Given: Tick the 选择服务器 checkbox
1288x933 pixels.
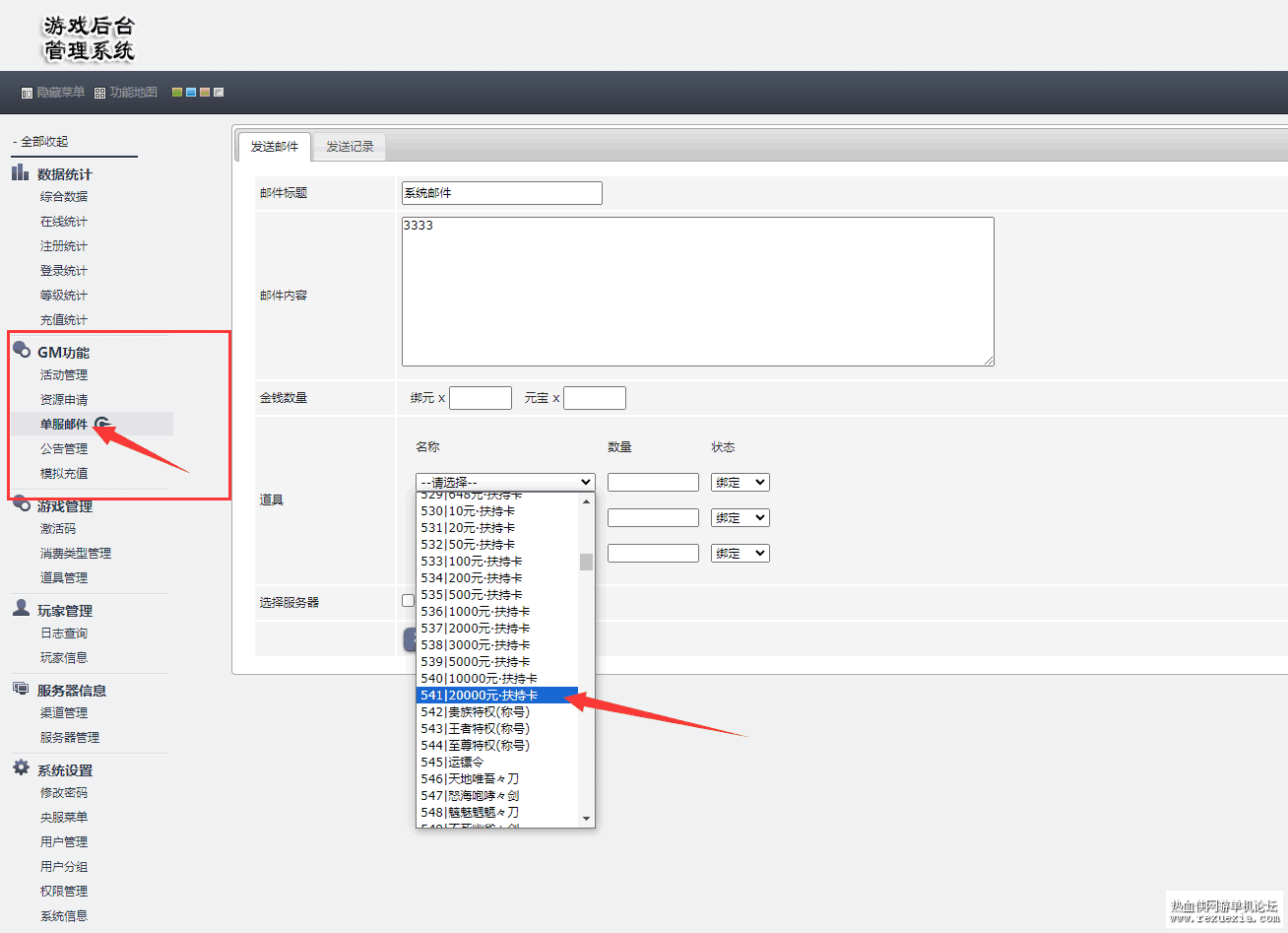Looking at the screenshot, I should click(x=408, y=601).
